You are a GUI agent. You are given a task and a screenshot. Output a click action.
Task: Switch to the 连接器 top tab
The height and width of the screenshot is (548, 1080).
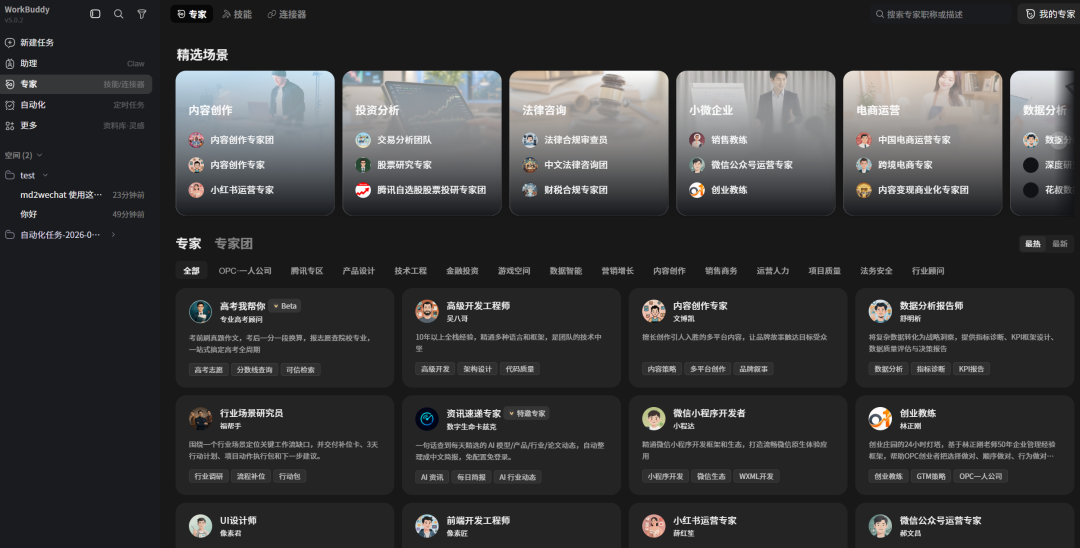click(x=287, y=14)
